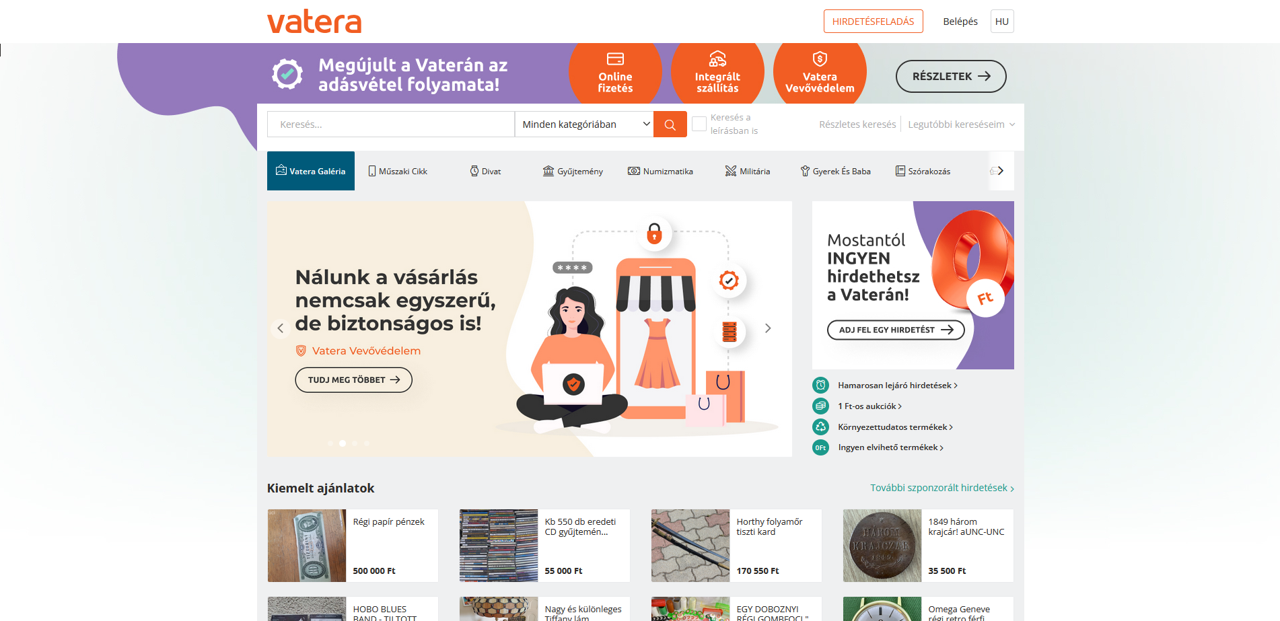Viewport: 1280px width, 621px height.
Task: Select the second carousel pagination dot
Action: click(x=343, y=443)
